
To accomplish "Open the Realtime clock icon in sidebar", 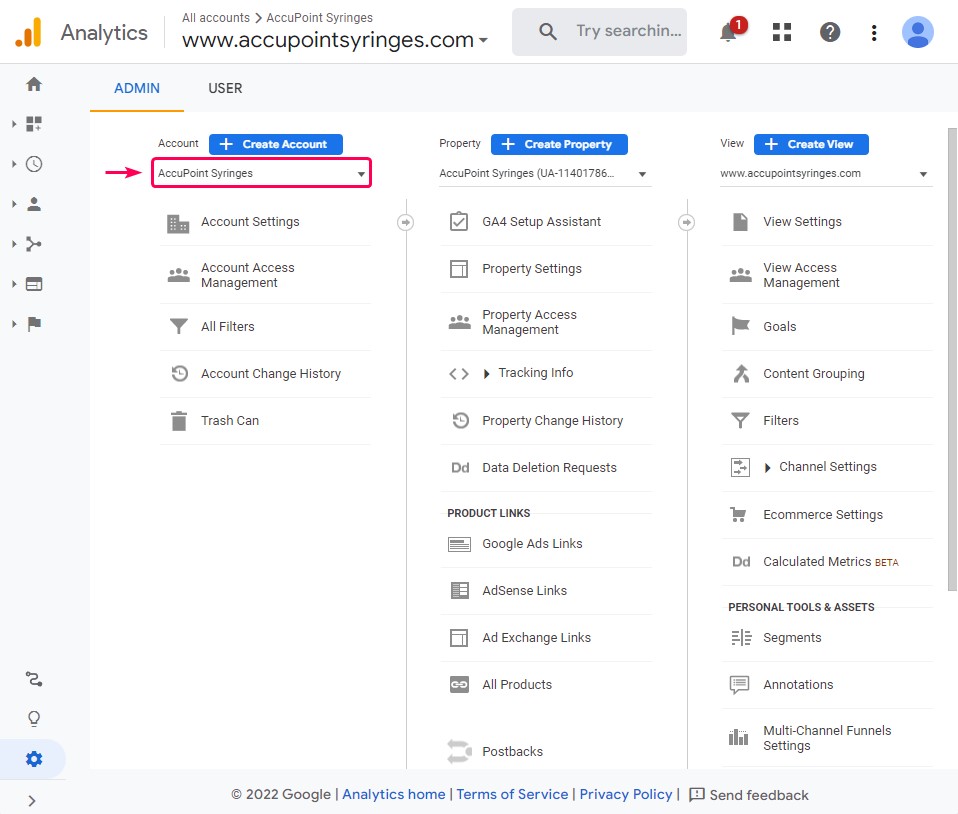I will [x=34, y=164].
